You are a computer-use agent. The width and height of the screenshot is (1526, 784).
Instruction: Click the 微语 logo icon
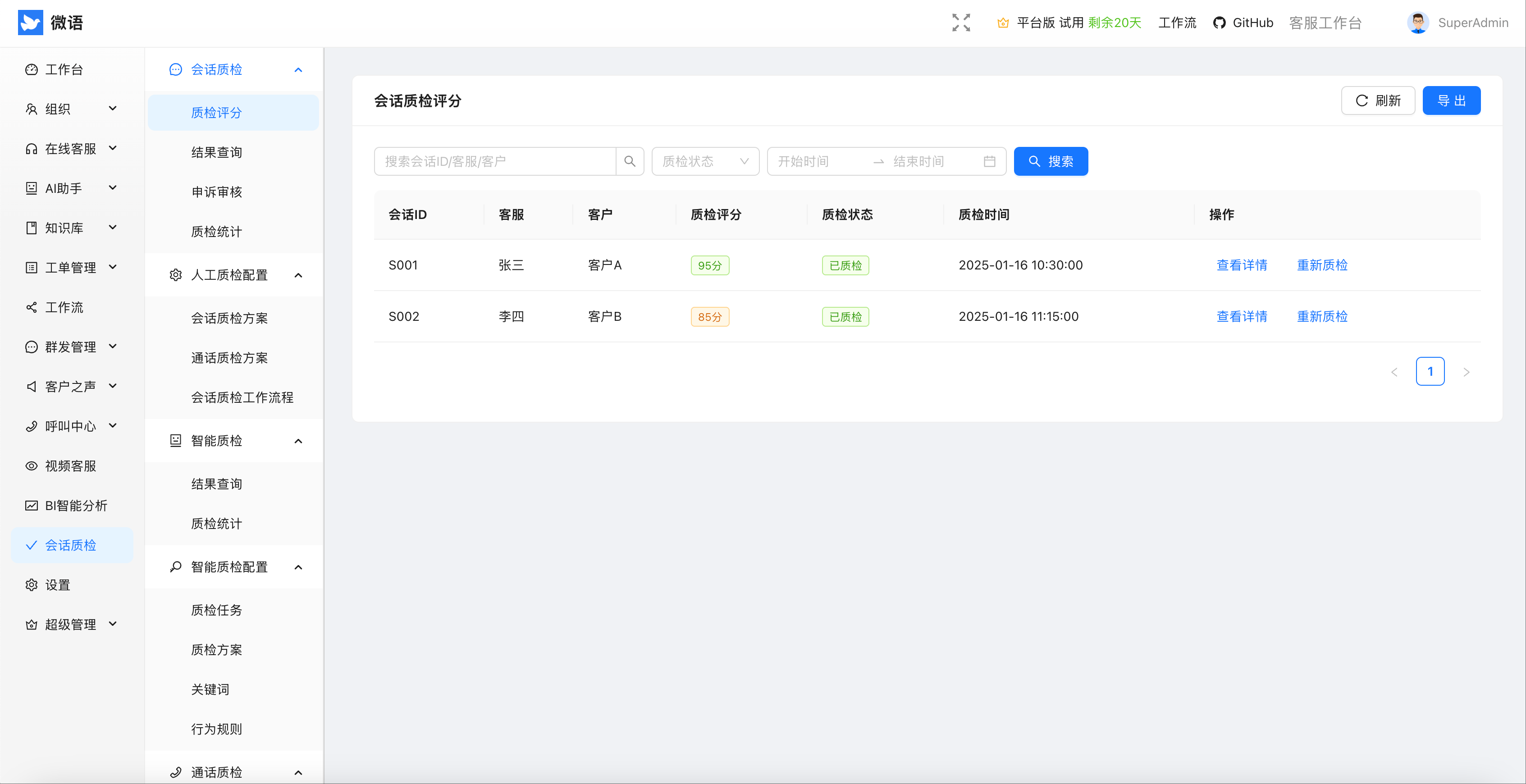(30, 23)
